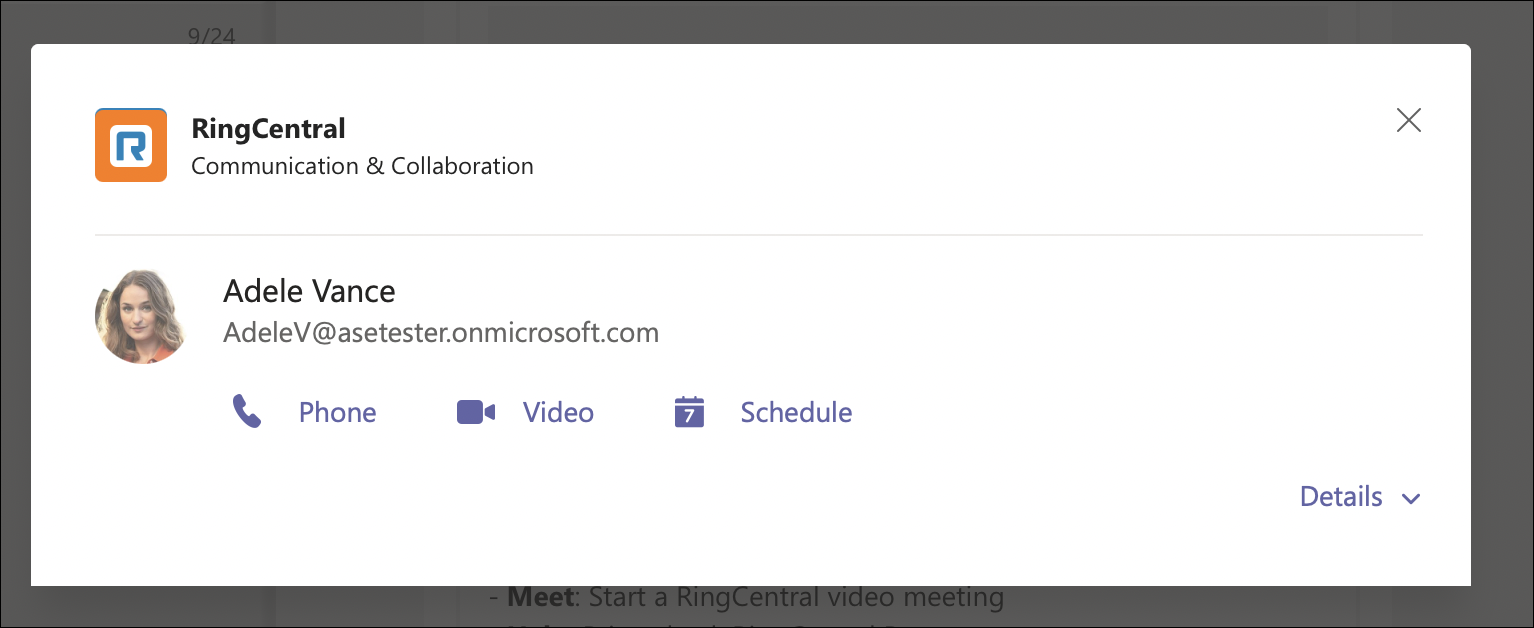
Task: Select the contact name Adele Vance
Action: coord(309,291)
